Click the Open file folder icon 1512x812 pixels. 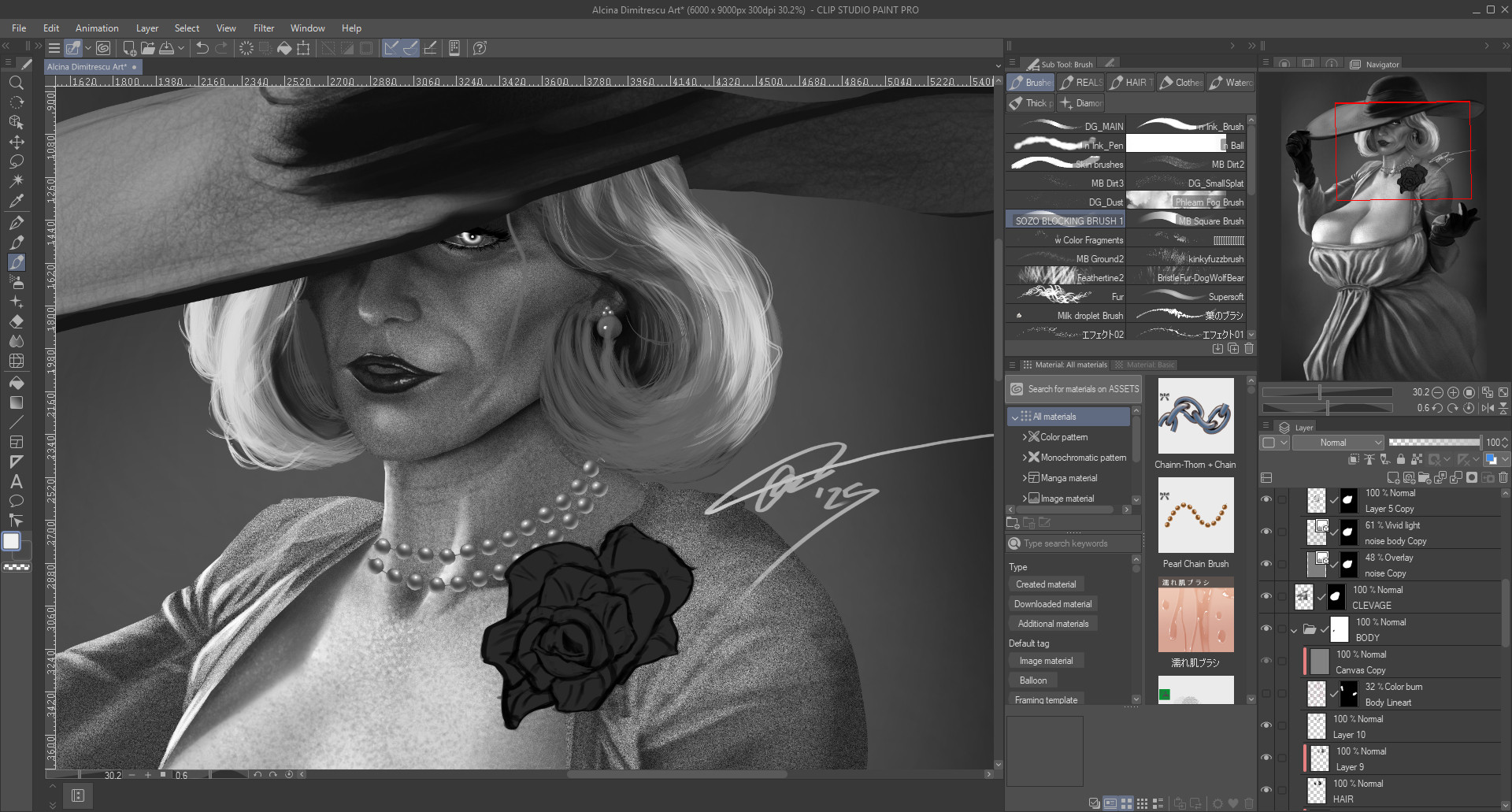(x=148, y=48)
